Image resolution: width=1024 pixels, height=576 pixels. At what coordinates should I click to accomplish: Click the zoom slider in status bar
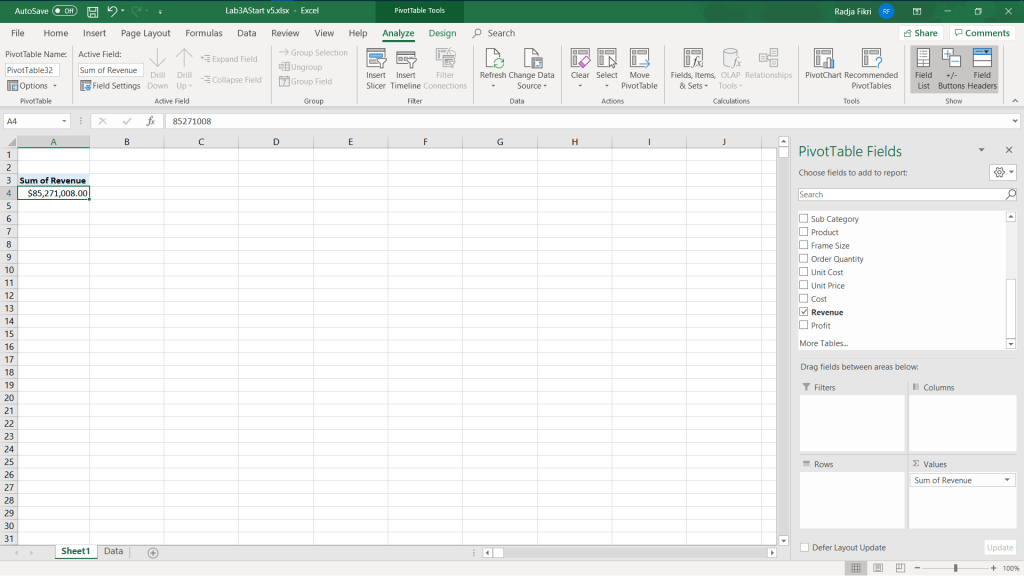955,568
